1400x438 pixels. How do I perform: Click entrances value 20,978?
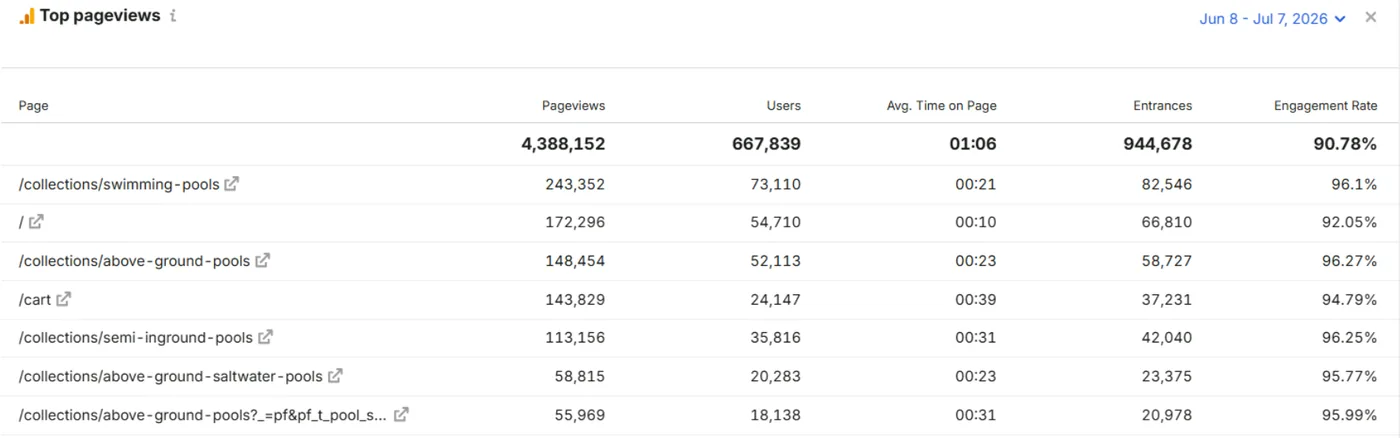(1166, 414)
